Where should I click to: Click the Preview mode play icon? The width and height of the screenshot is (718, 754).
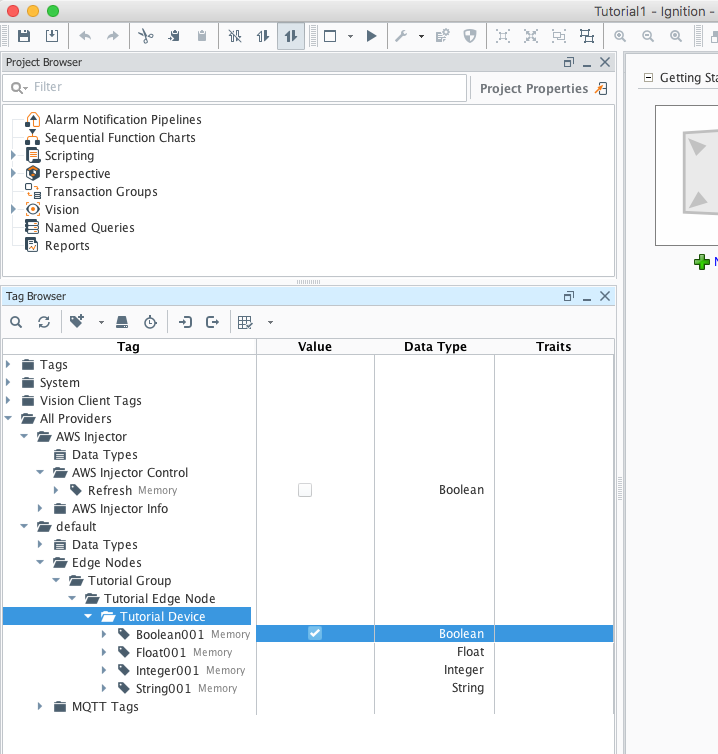(x=371, y=36)
